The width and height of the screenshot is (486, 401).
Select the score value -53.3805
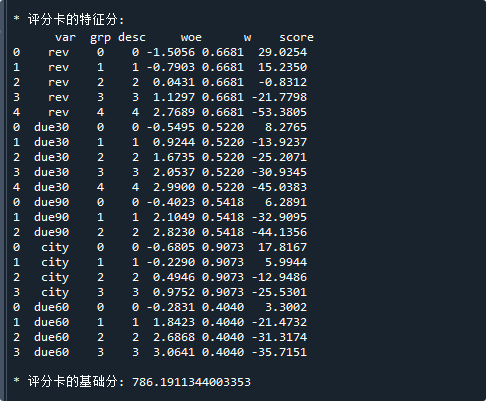point(279,112)
